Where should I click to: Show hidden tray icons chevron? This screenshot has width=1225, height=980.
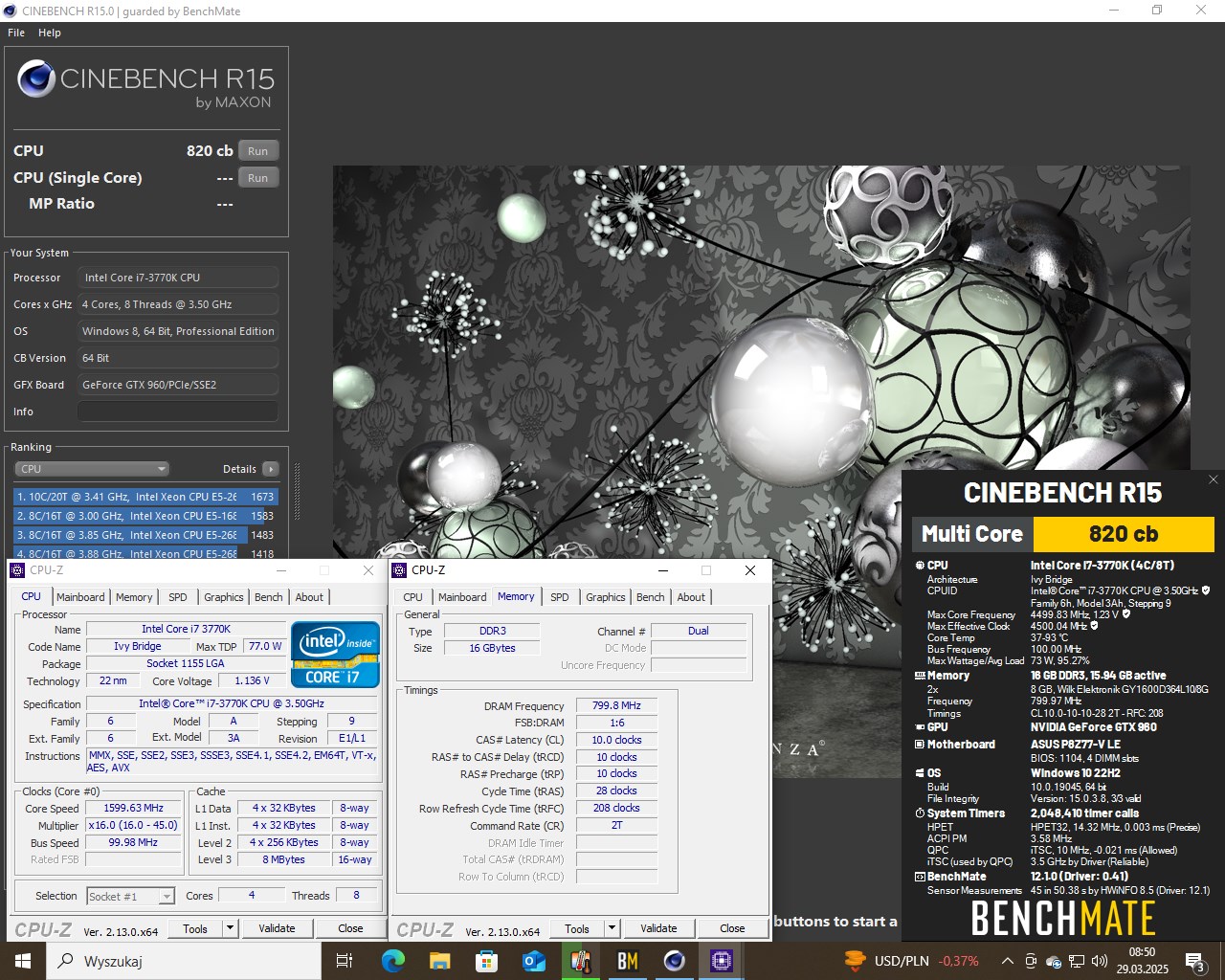pyautogui.click(x=1007, y=961)
